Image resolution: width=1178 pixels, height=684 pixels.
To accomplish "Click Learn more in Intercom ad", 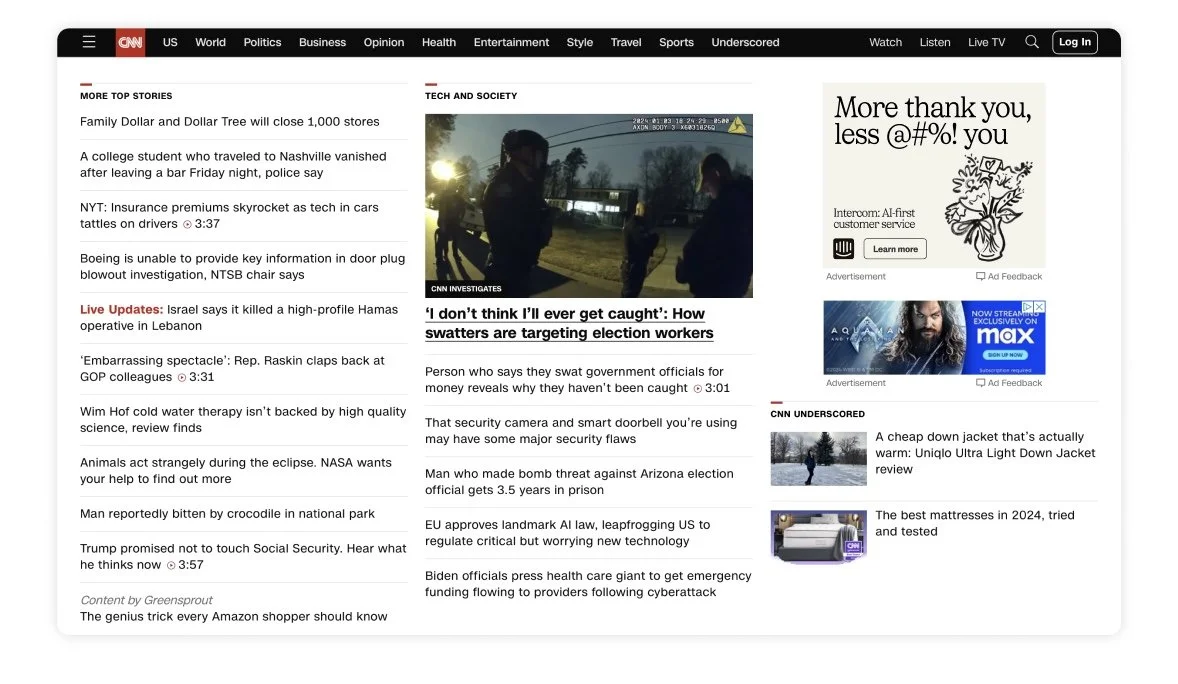I will click(895, 249).
